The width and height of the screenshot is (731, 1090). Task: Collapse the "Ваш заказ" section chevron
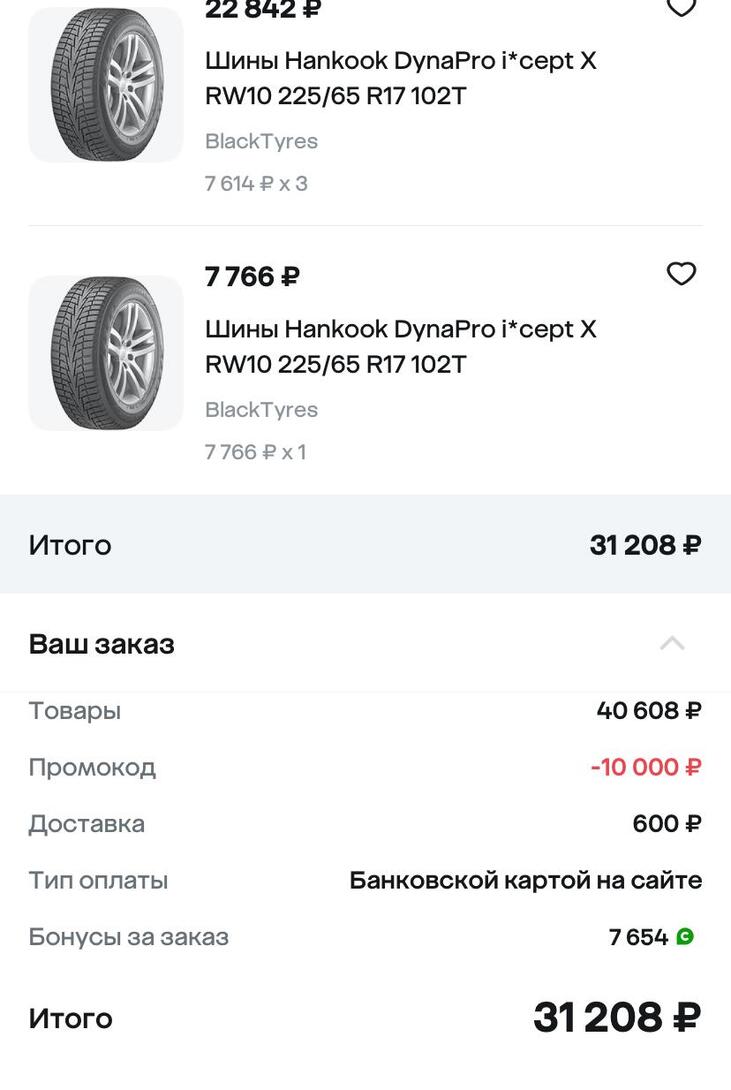672,643
